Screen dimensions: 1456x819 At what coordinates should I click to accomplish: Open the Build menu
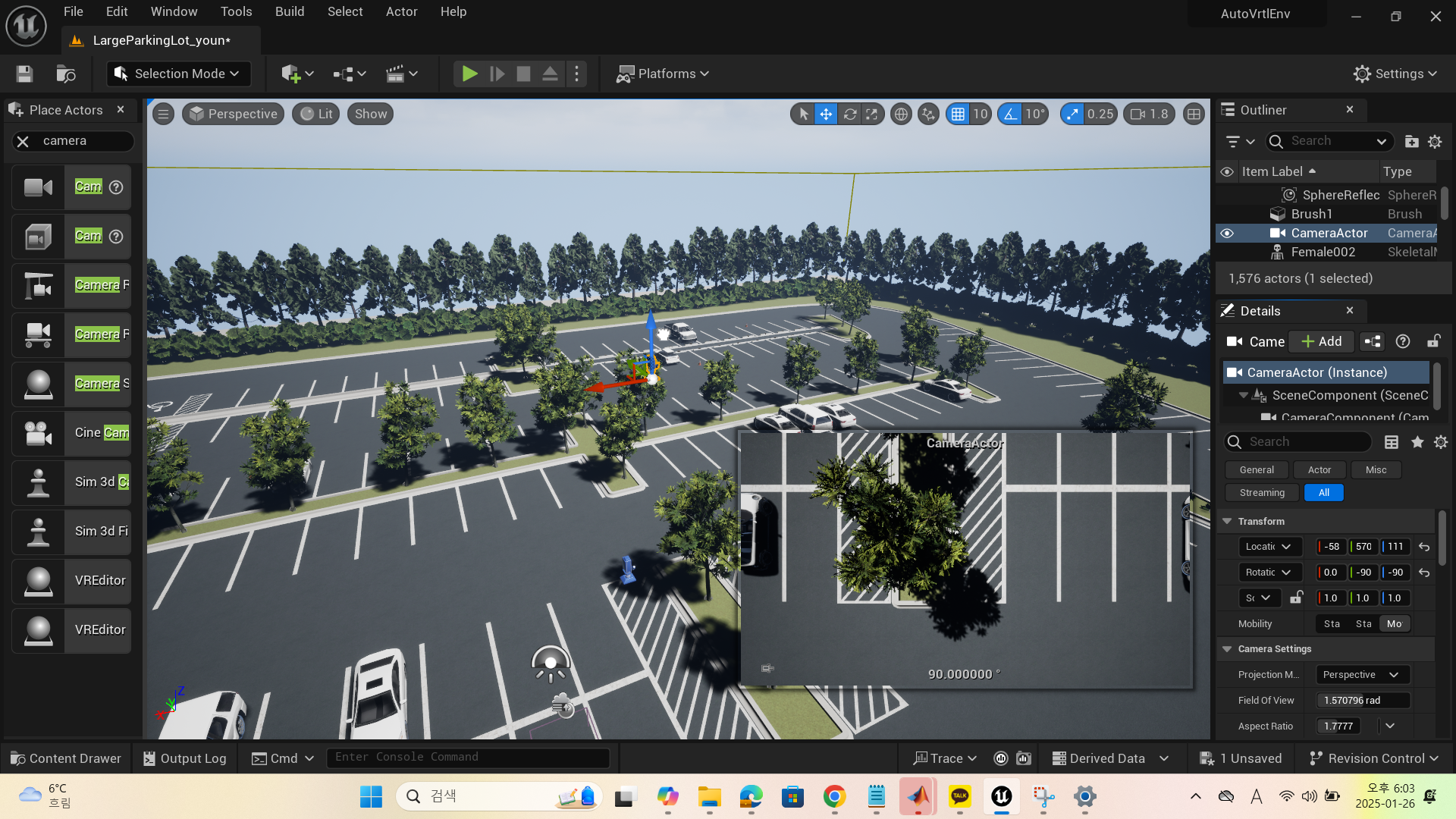tap(289, 11)
